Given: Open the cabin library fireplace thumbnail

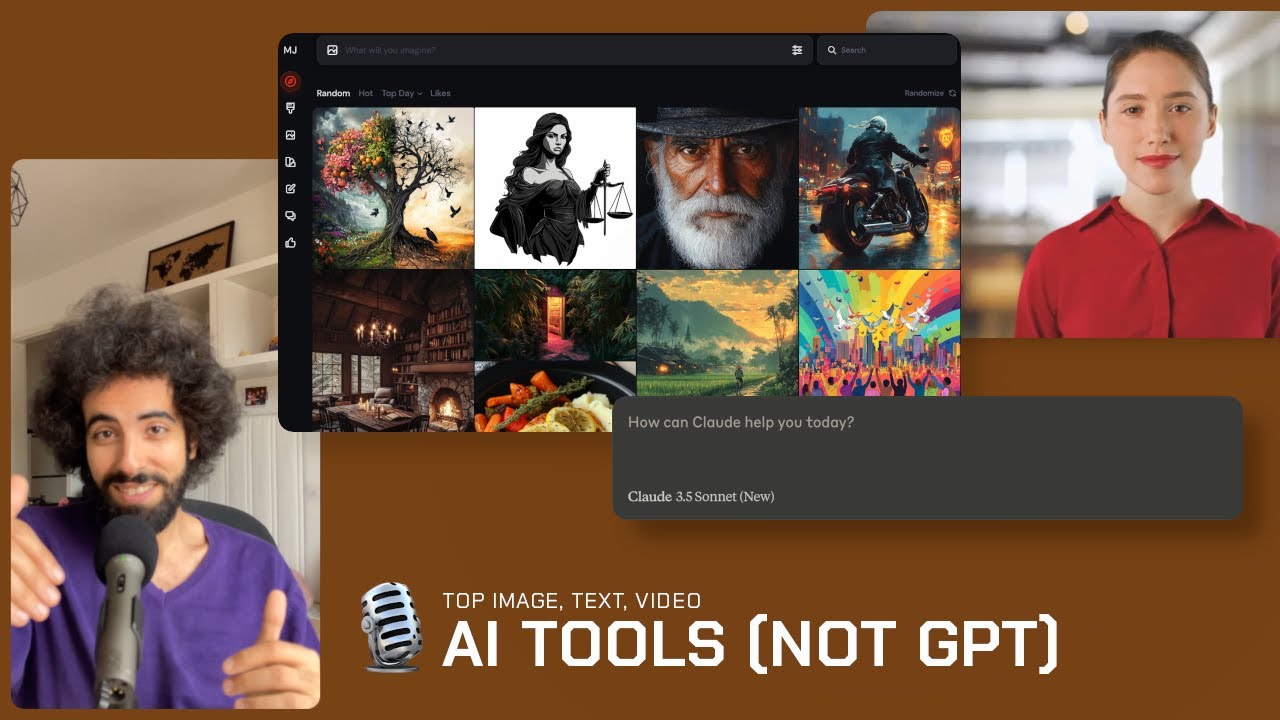Looking at the screenshot, I should [x=394, y=351].
